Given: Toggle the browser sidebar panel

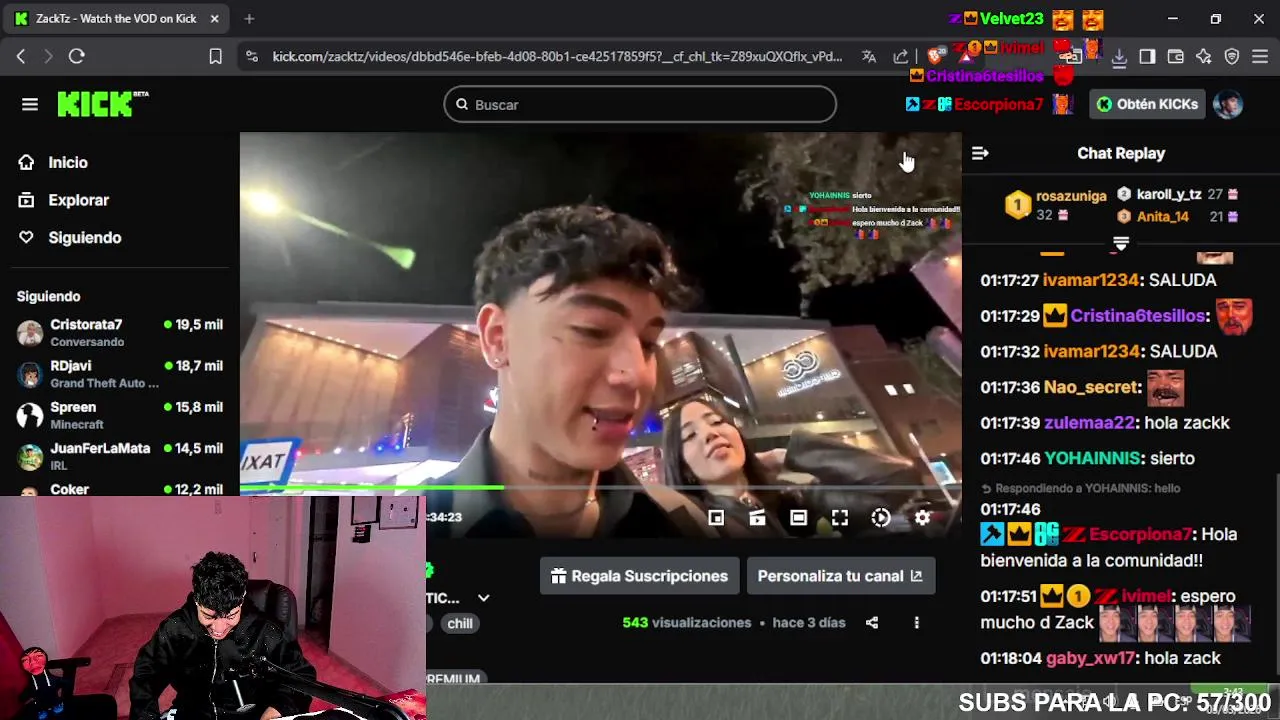Looking at the screenshot, I should coord(1147,57).
